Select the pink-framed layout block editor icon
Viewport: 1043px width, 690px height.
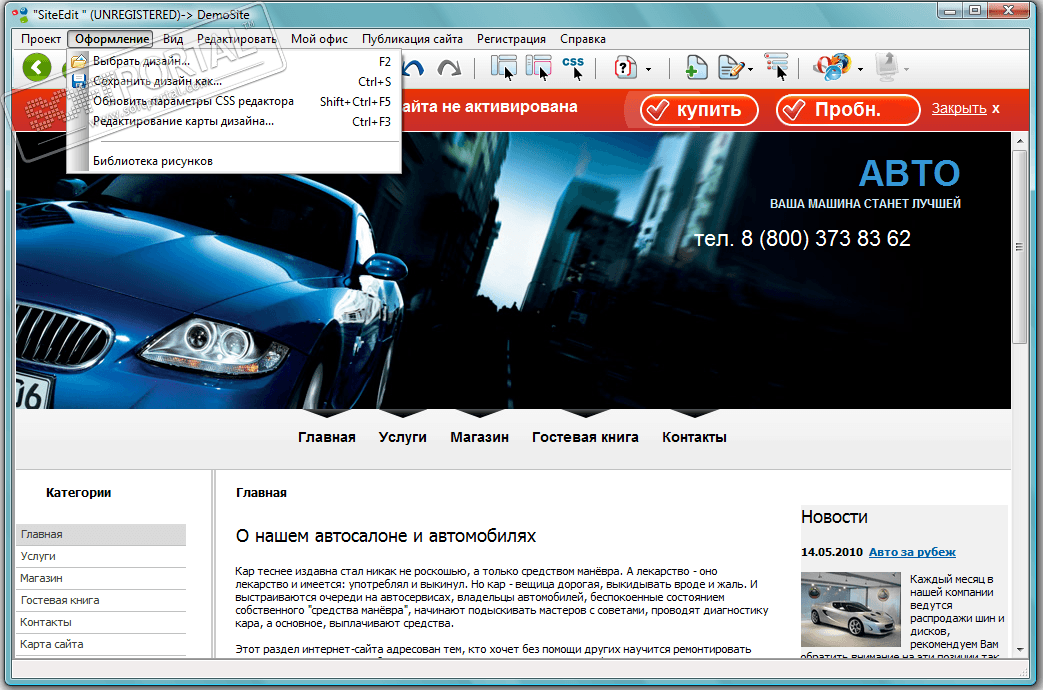(539, 67)
